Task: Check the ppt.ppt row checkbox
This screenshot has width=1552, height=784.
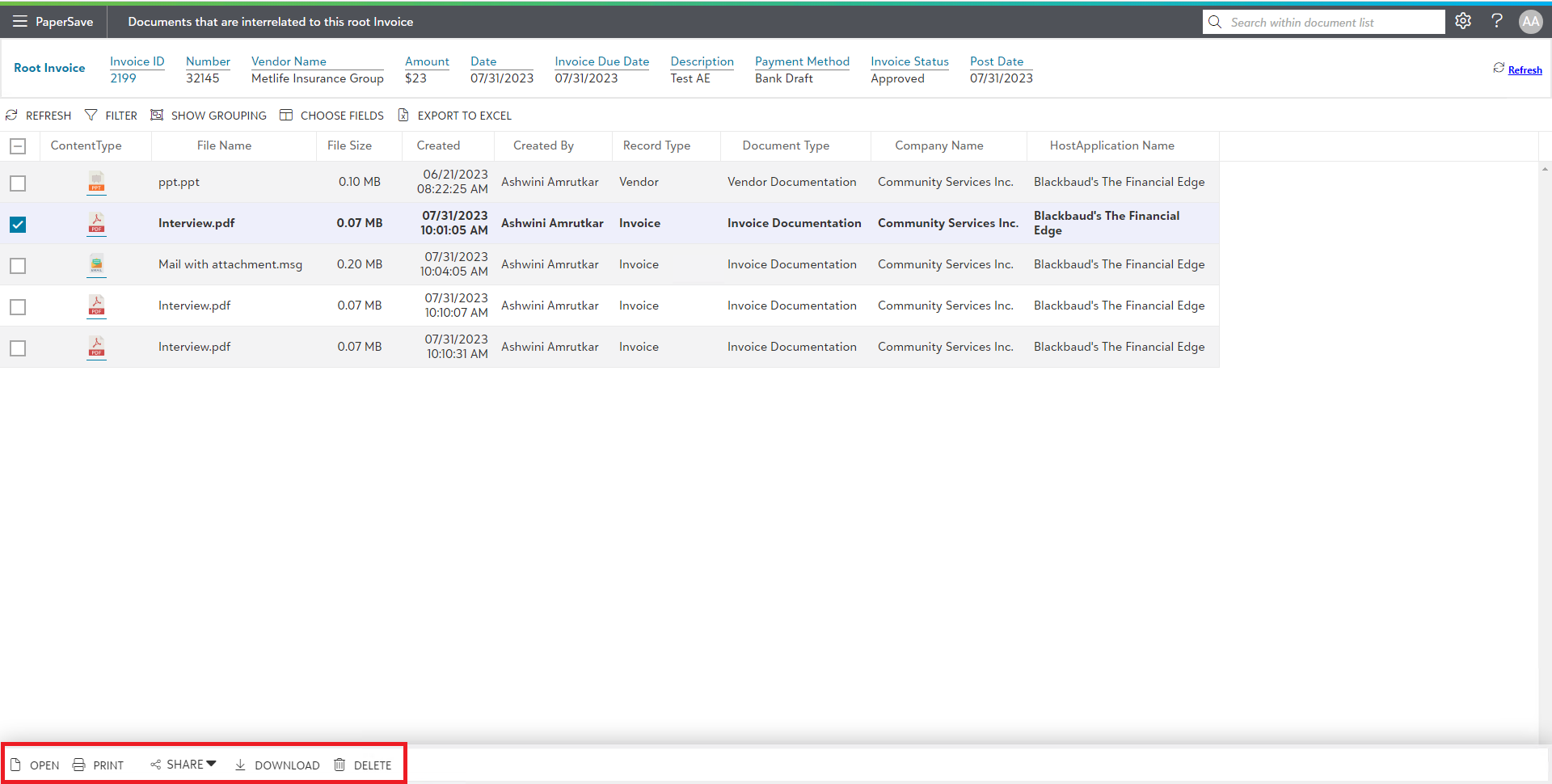Action: tap(18, 183)
